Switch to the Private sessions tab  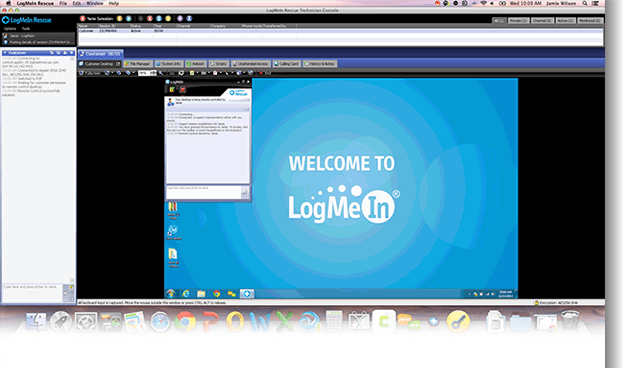point(518,20)
